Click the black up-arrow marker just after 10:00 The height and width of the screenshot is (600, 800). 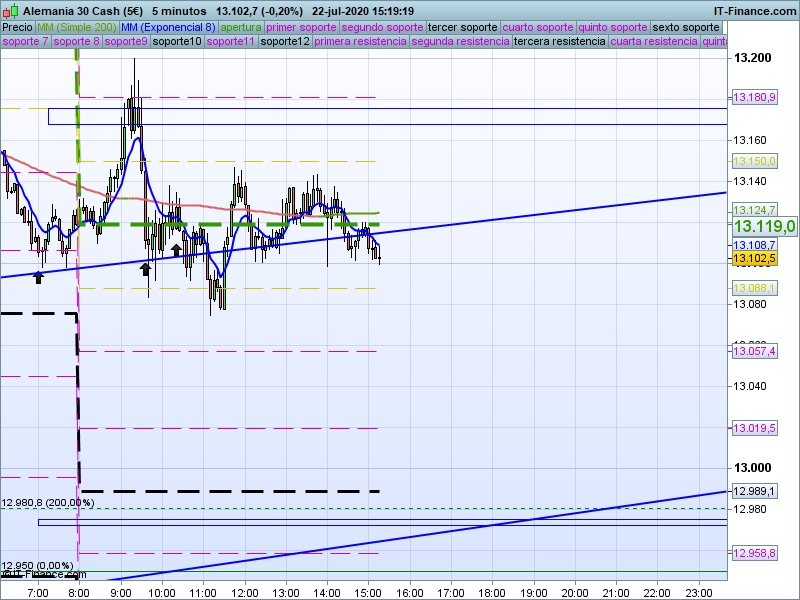click(177, 250)
